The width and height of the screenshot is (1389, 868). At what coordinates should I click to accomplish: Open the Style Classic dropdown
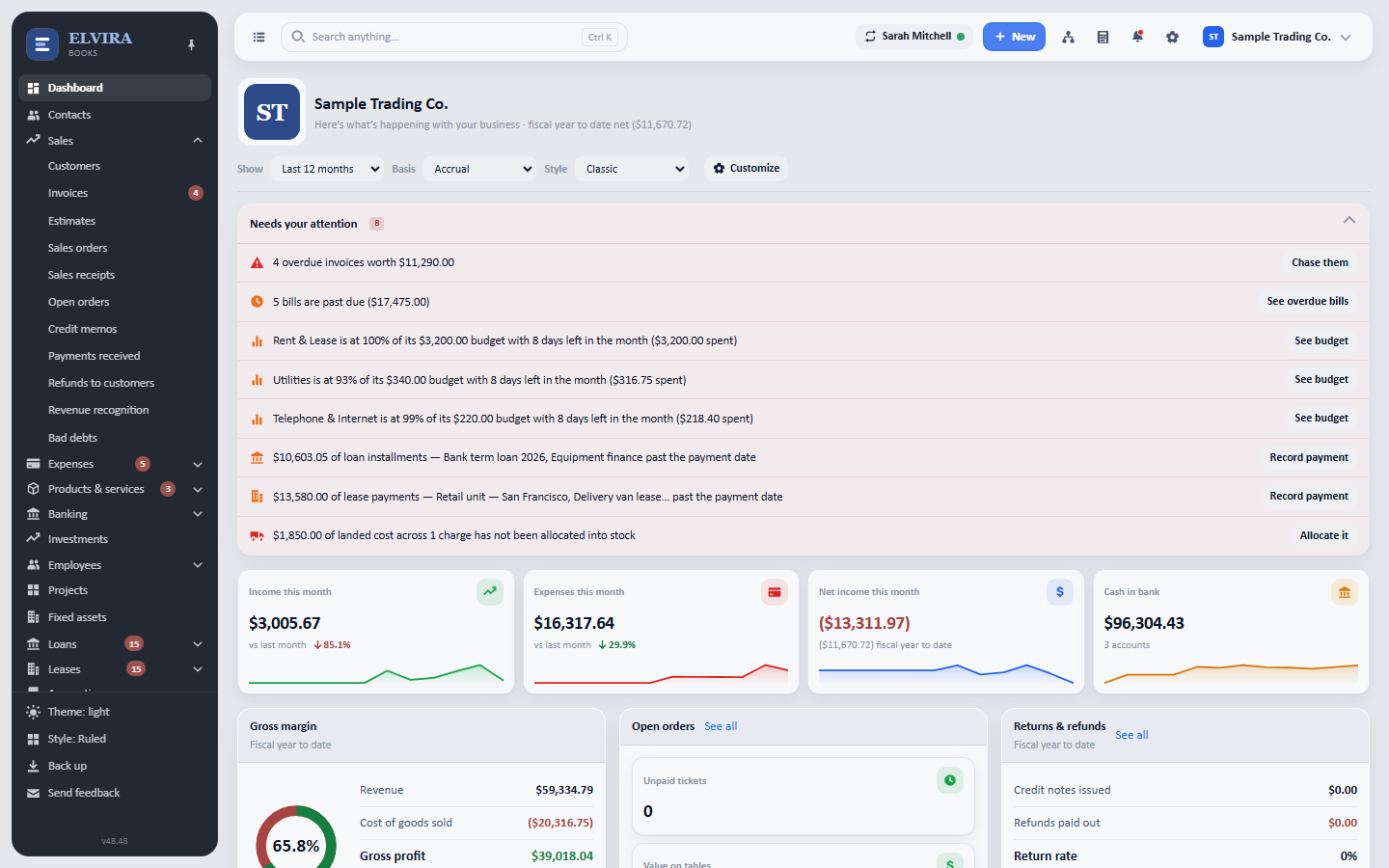pos(632,169)
